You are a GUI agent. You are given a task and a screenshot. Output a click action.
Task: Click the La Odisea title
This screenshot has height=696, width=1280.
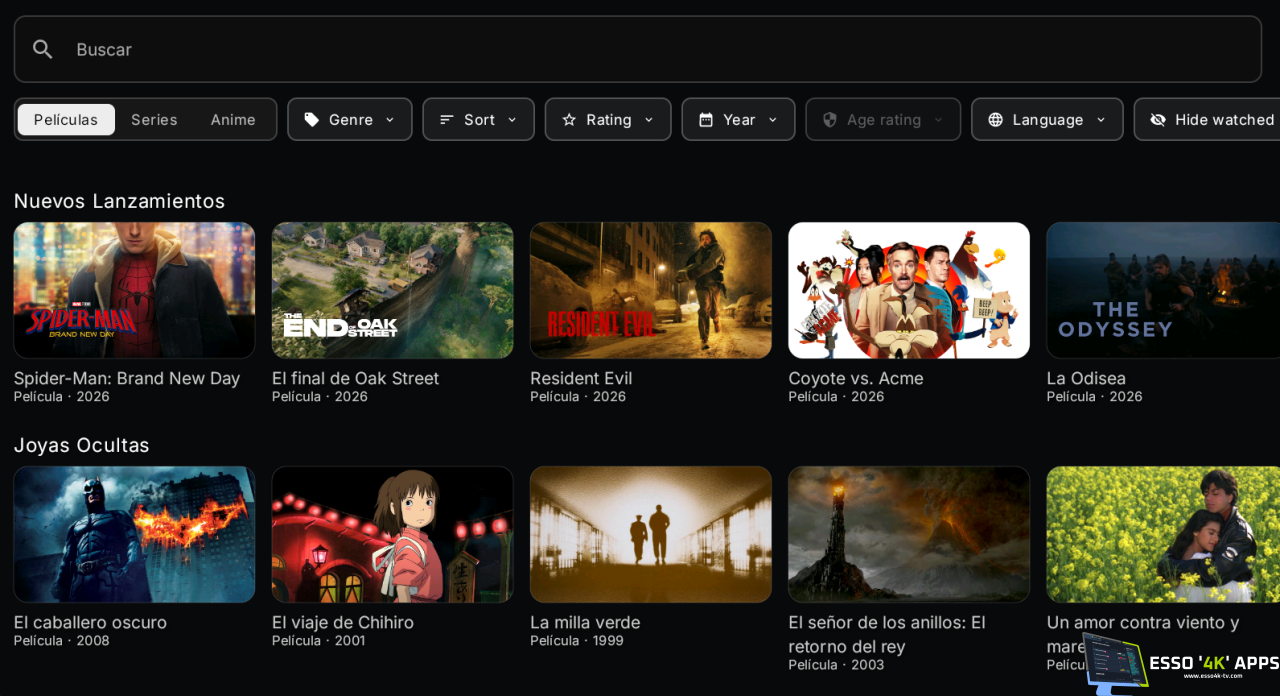(1086, 378)
